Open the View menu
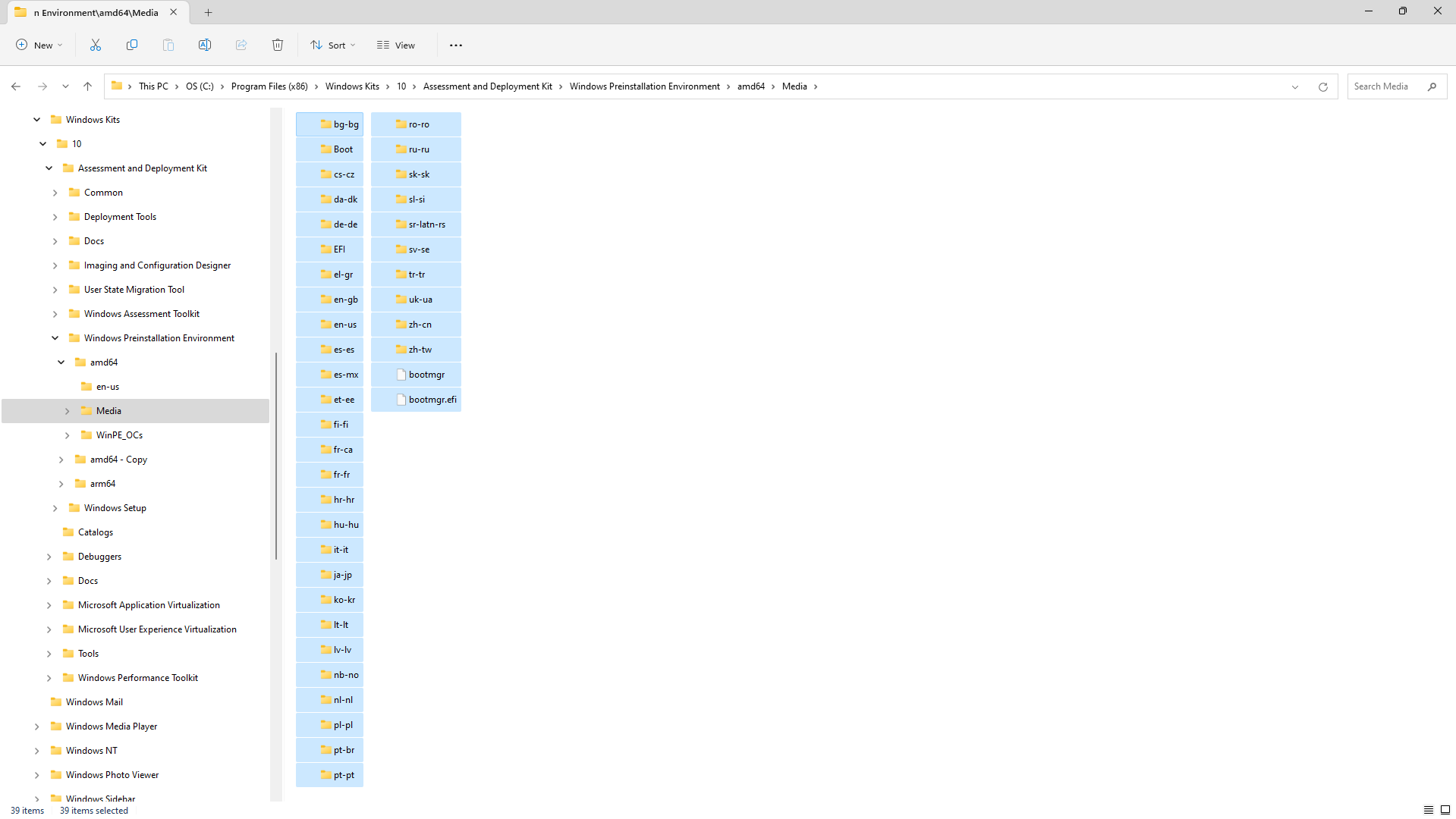 click(x=397, y=45)
